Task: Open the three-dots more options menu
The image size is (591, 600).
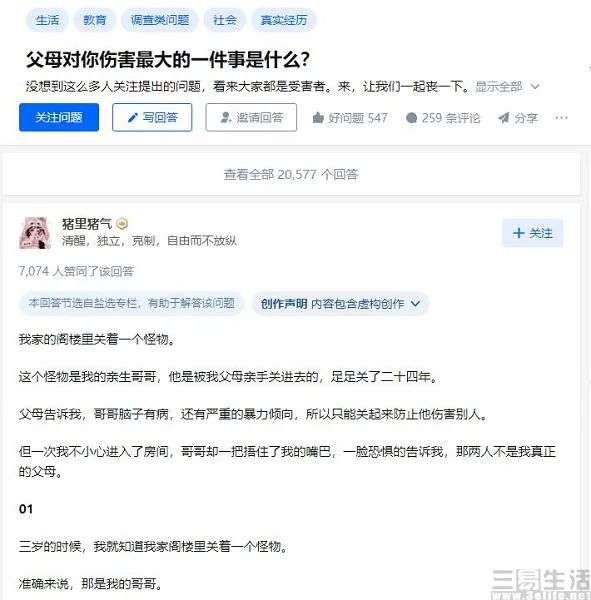Action: click(x=561, y=117)
